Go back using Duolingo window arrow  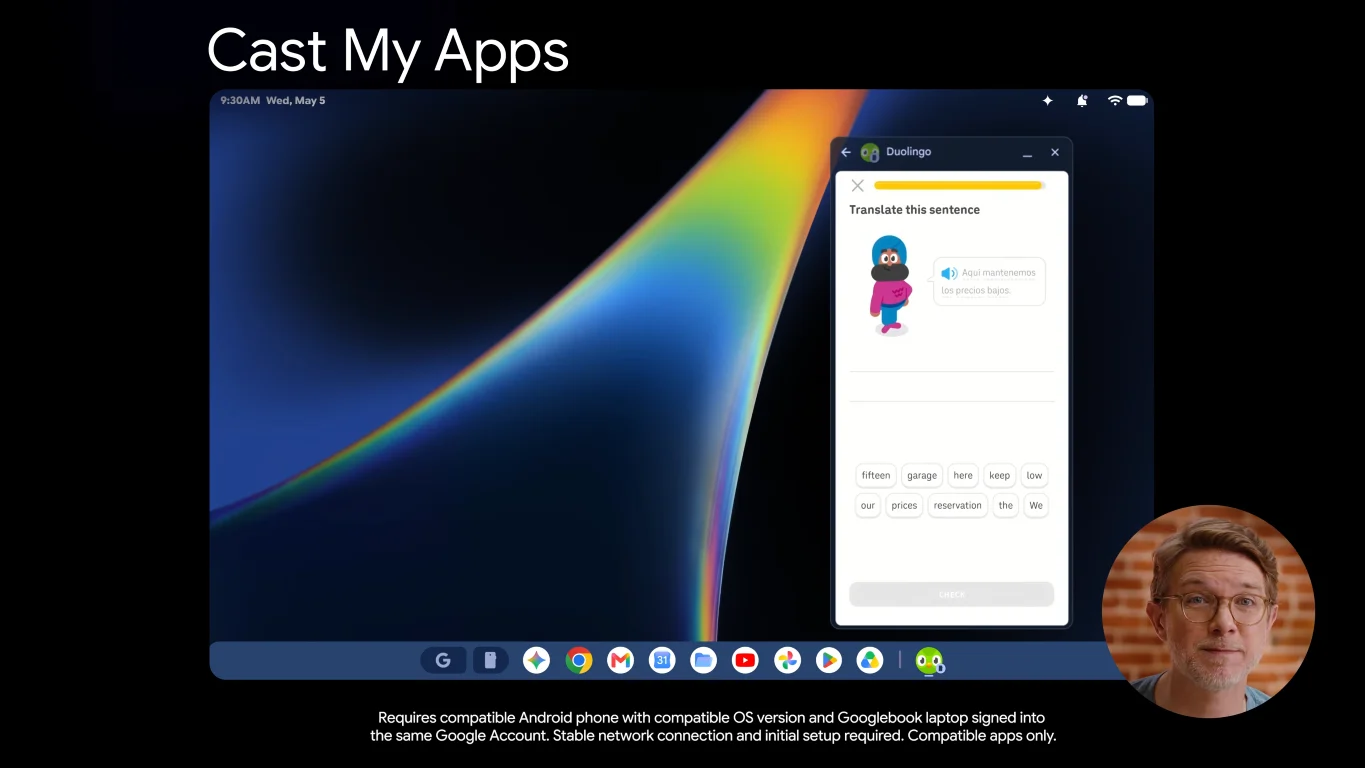846,152
